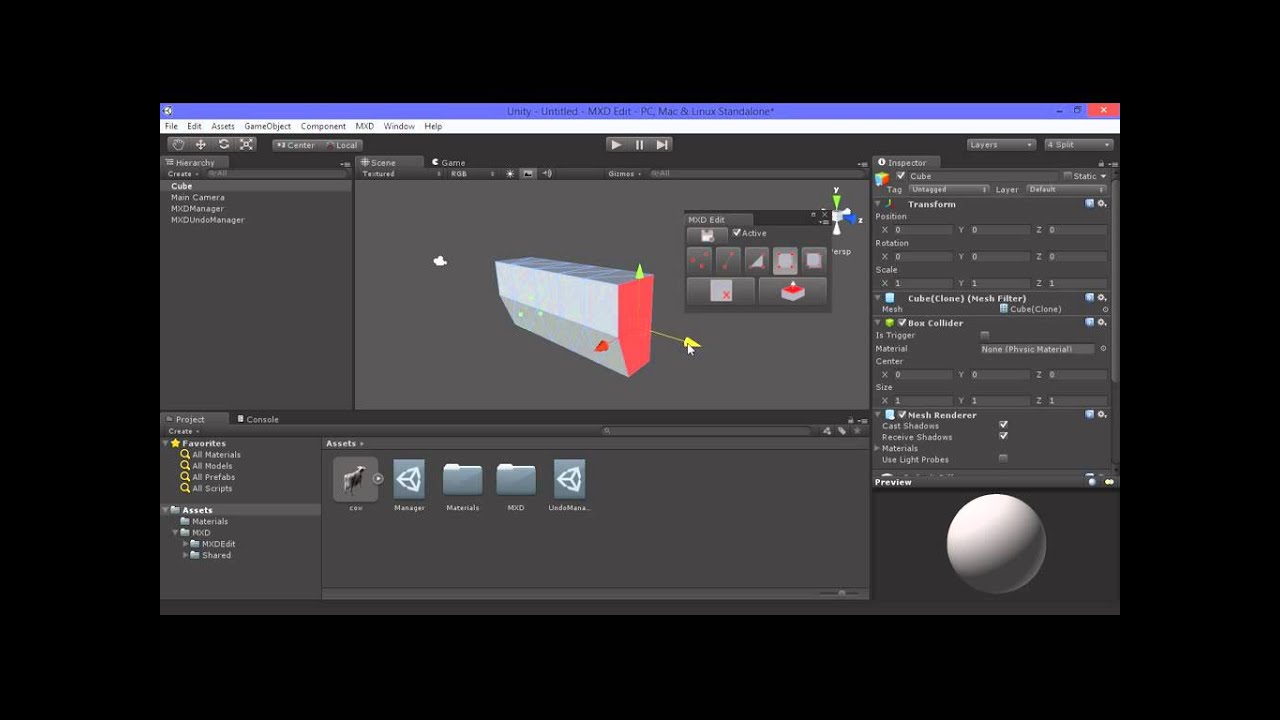Toggle MXD Edit Active checkbox

tap(737, 233)
